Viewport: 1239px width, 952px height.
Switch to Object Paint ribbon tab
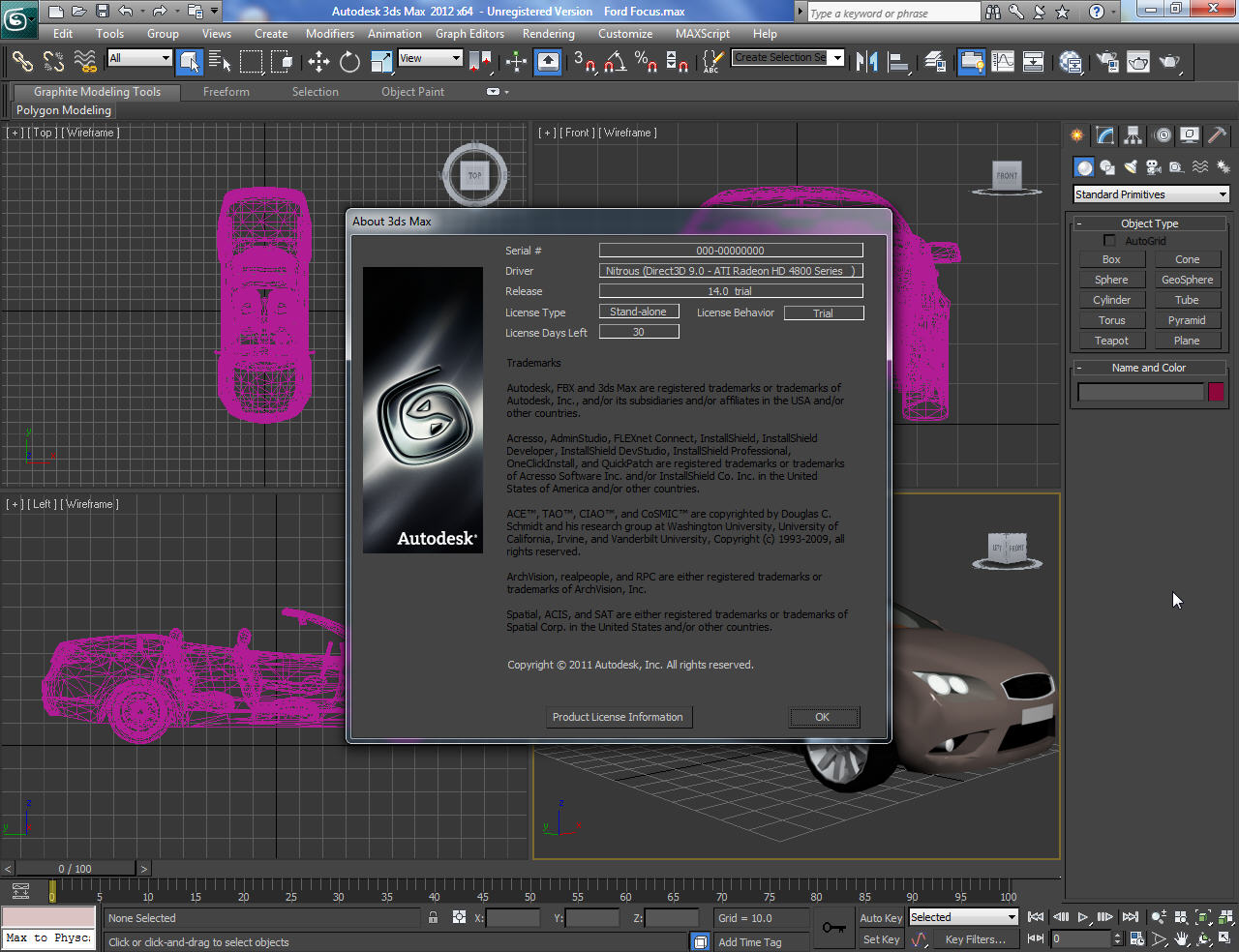click(412, 92)
